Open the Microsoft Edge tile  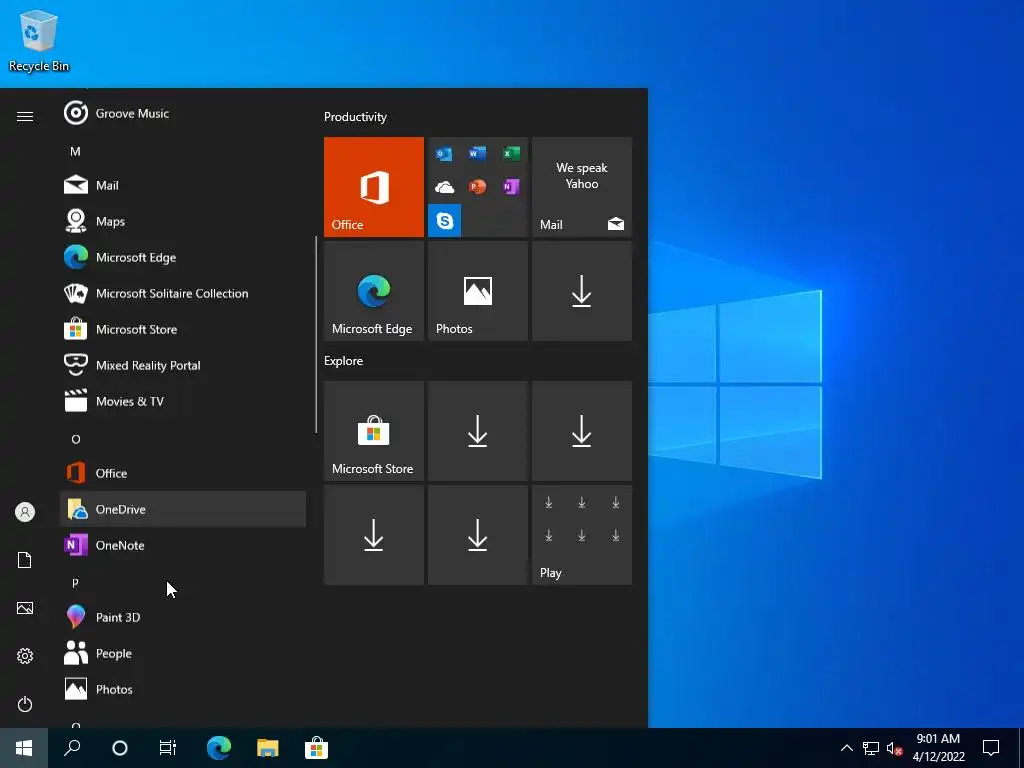point(374,291)
